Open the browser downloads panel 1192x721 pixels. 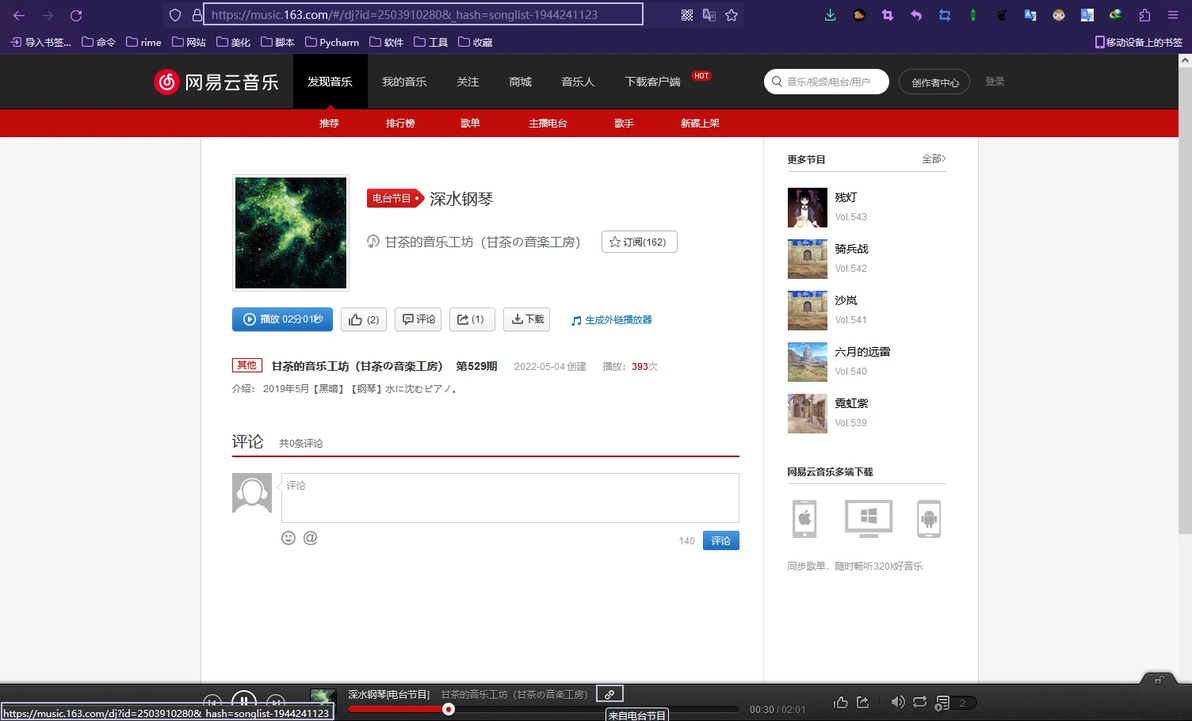[830, 15]
